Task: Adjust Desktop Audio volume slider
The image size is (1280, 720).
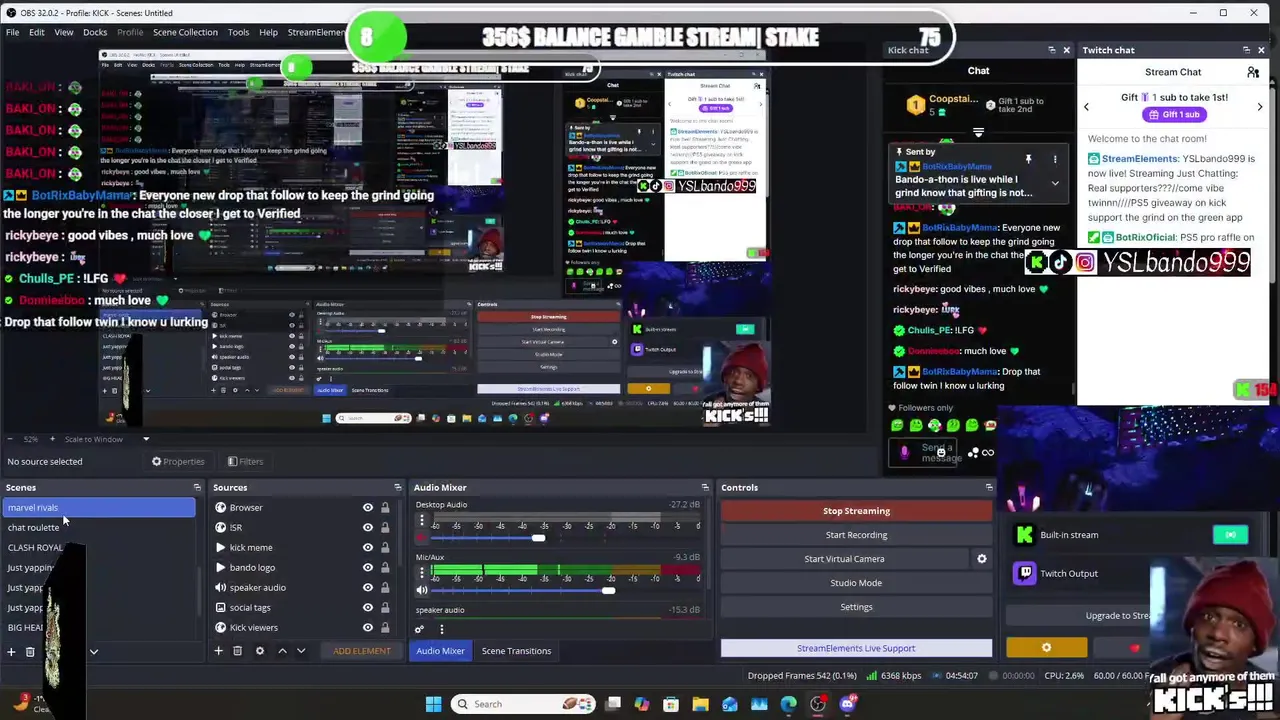Action: [x=538, y=538]
